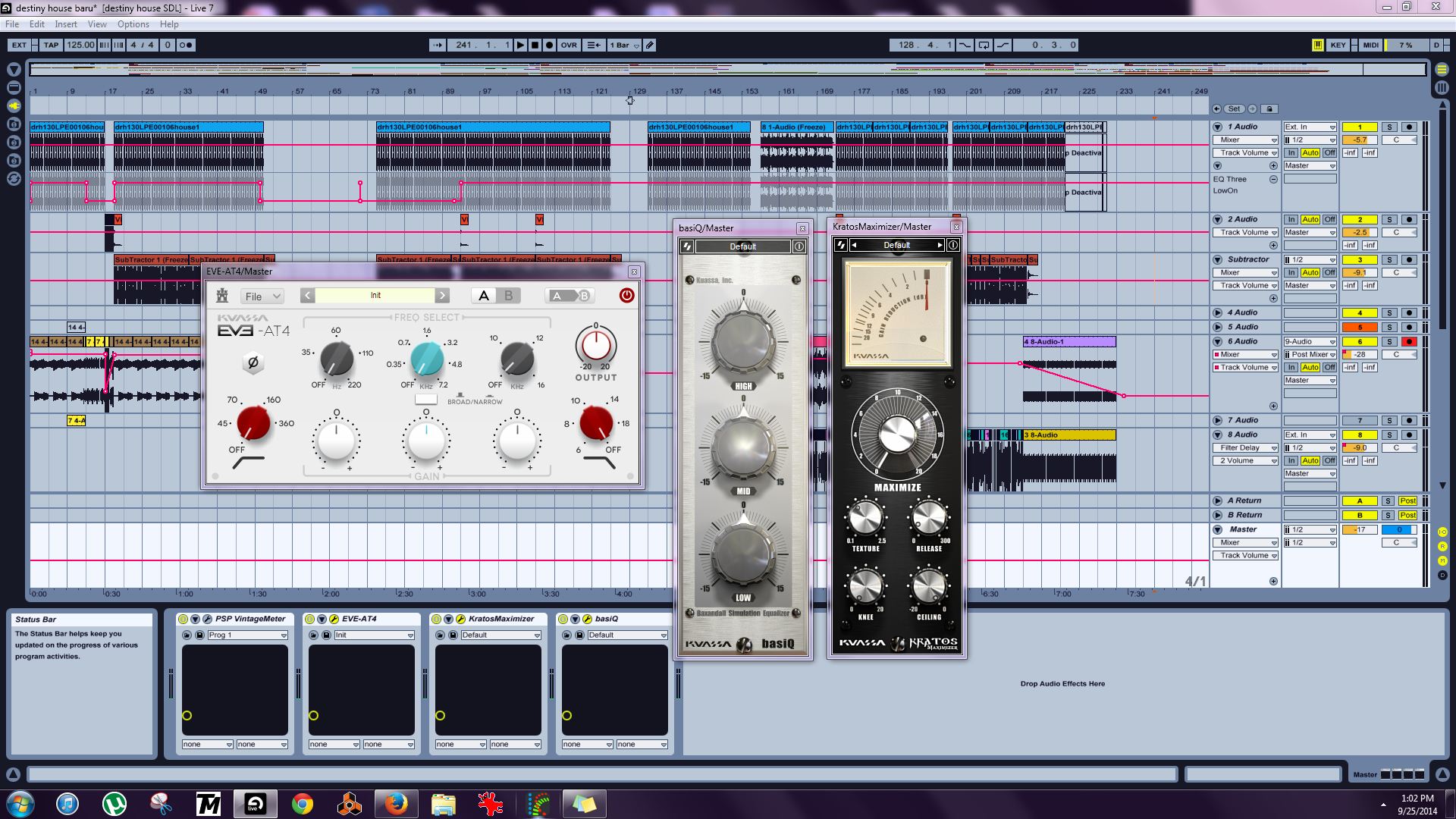Viewport: 1456px width, 819px height.
Task: Click the transport Stop button
Action: [535, 45]
